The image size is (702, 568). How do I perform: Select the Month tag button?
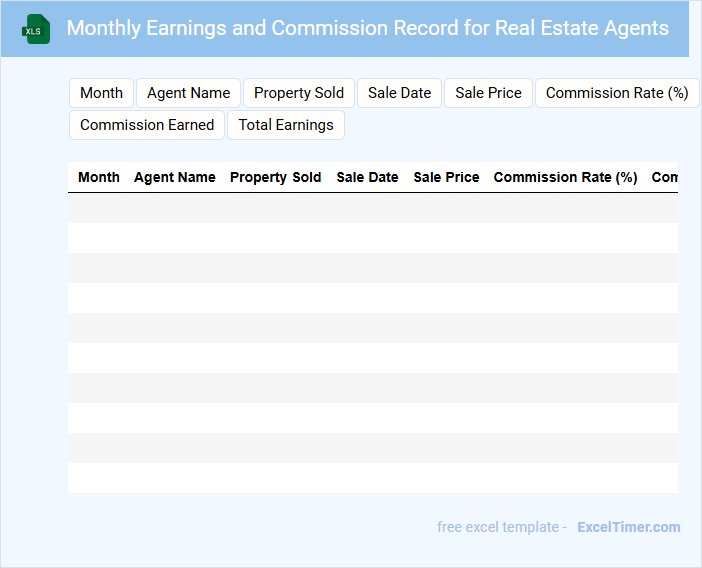click(102, 93)
